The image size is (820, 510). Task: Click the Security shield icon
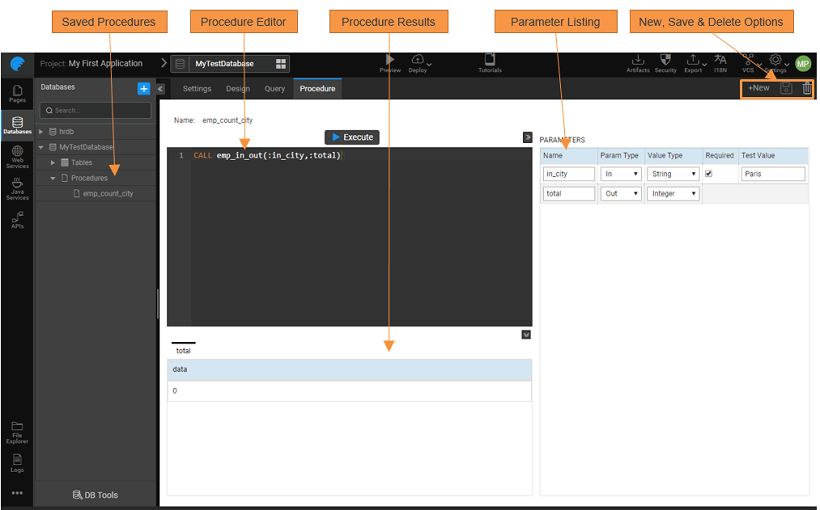(665, 62)
